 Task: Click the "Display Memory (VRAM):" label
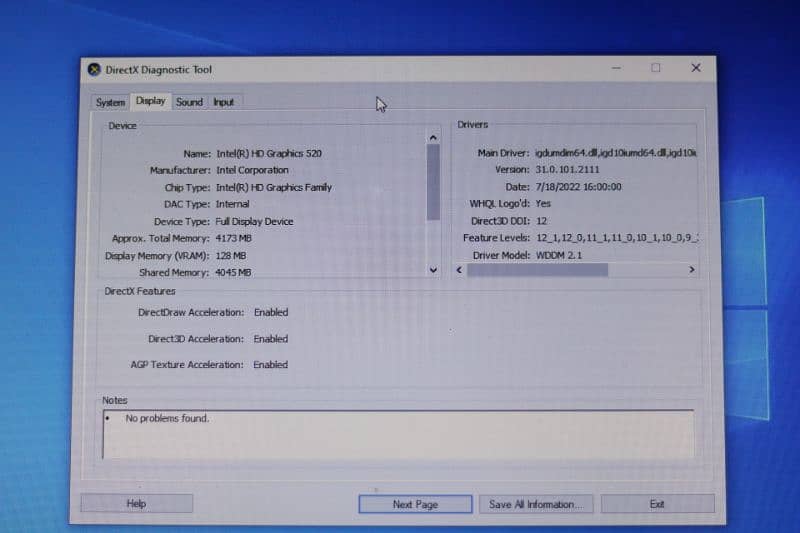coord(157,256)
